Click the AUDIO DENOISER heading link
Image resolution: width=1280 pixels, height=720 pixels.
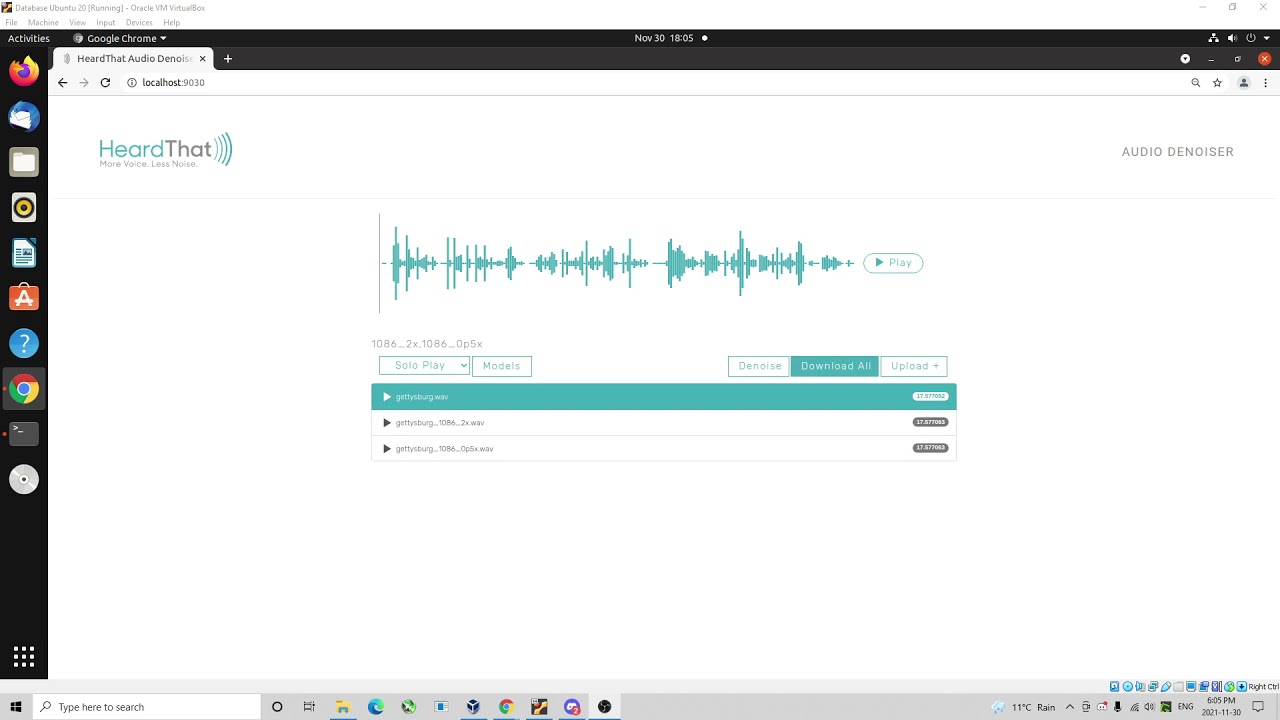coord(1177,152)
